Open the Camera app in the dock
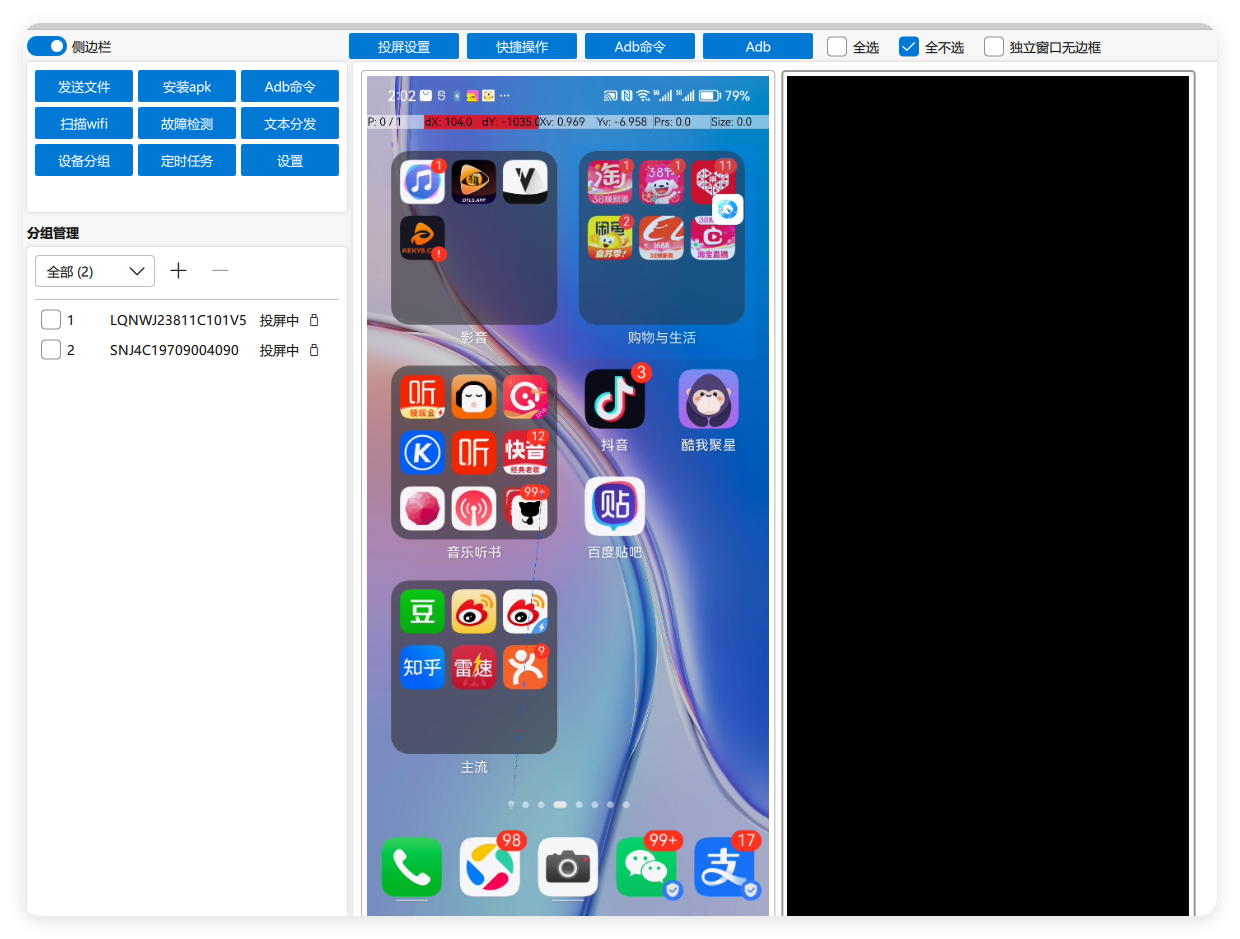The image size is (1240, 939). click(568, 866)
